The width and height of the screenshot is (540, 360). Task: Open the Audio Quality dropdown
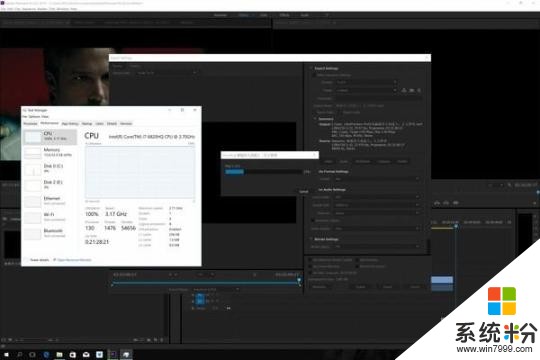tap(377, 228)
